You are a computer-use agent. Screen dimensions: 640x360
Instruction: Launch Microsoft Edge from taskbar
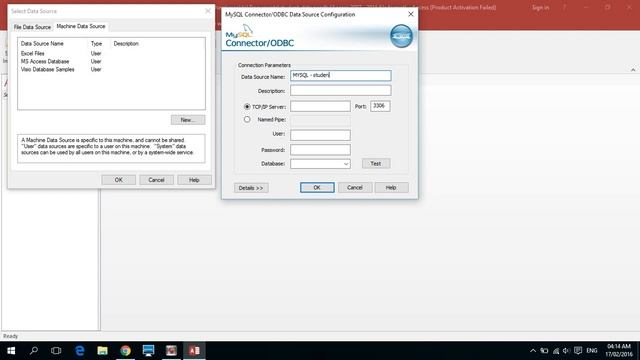coord(80,351)
